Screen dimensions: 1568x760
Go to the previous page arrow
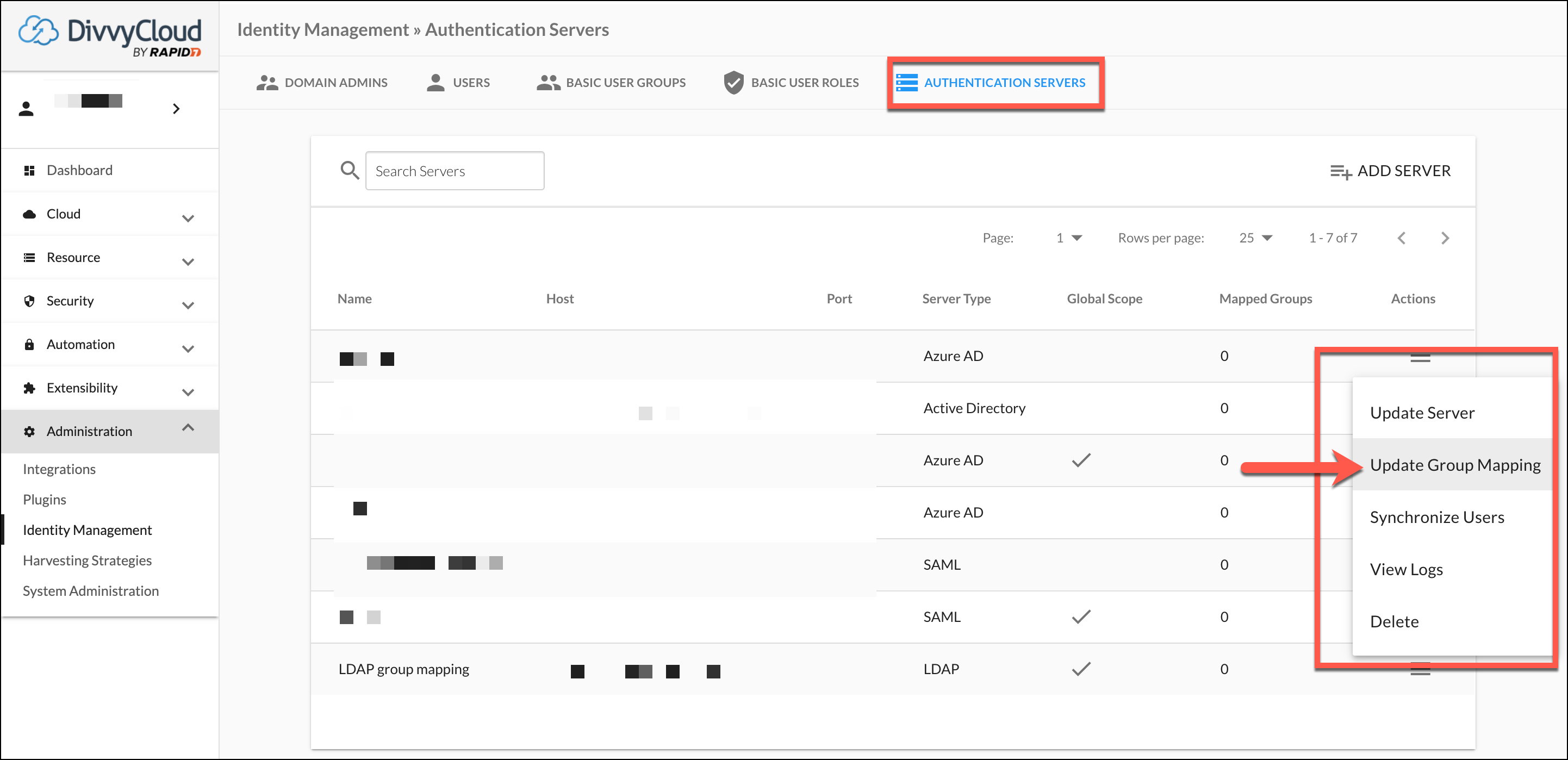click(1402, 238)
